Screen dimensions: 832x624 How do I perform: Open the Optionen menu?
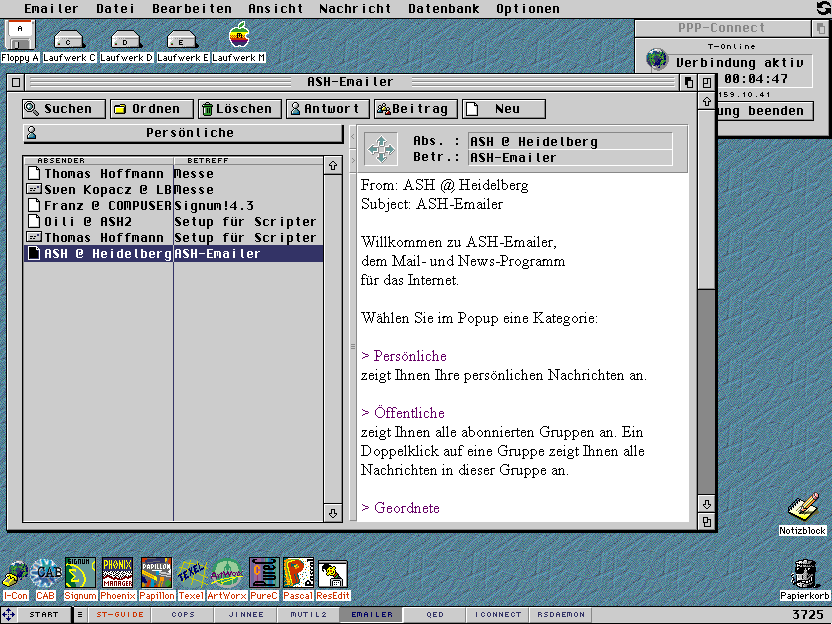point(528,8)
